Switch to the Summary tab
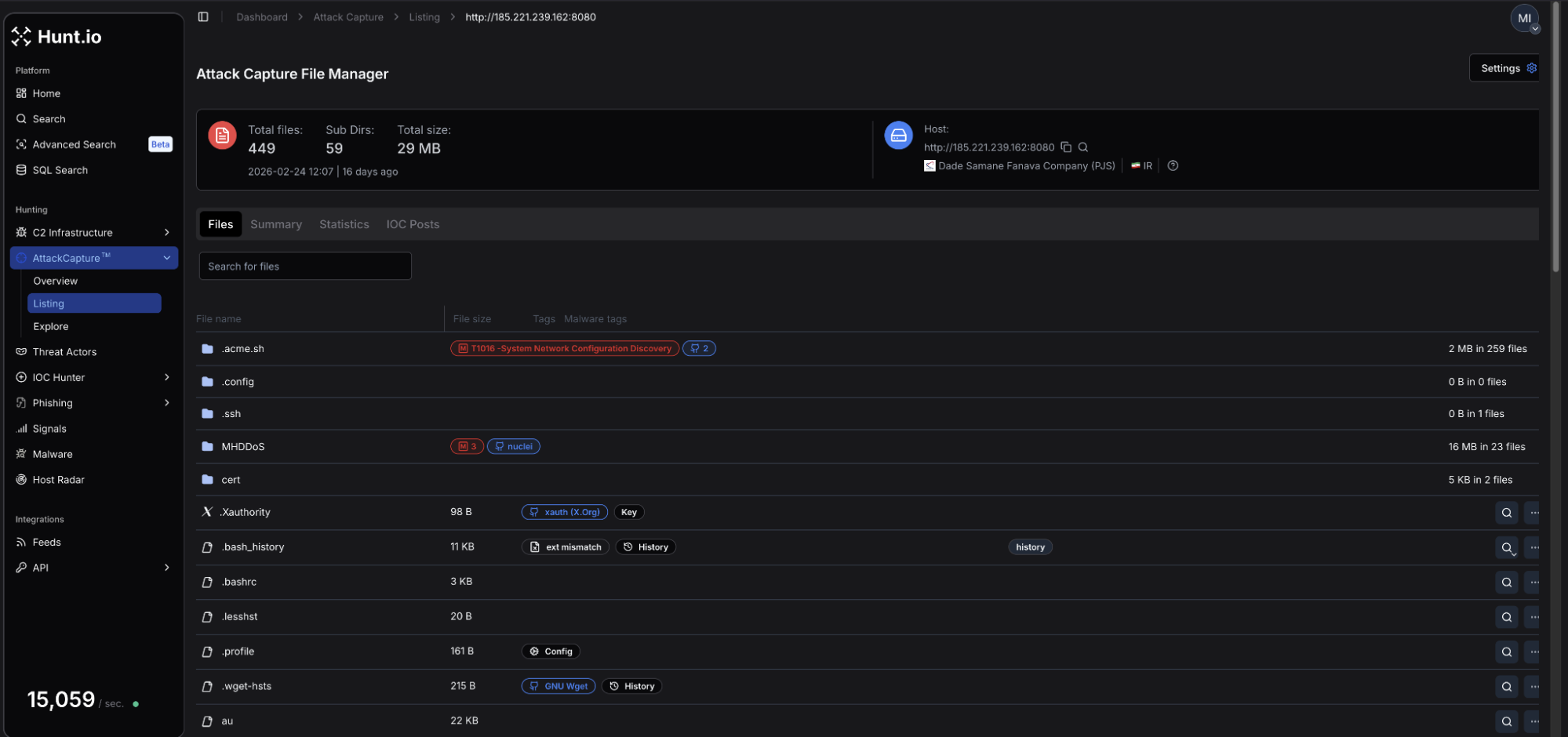Screen dimensions: 1568x737 click(276, 224)
